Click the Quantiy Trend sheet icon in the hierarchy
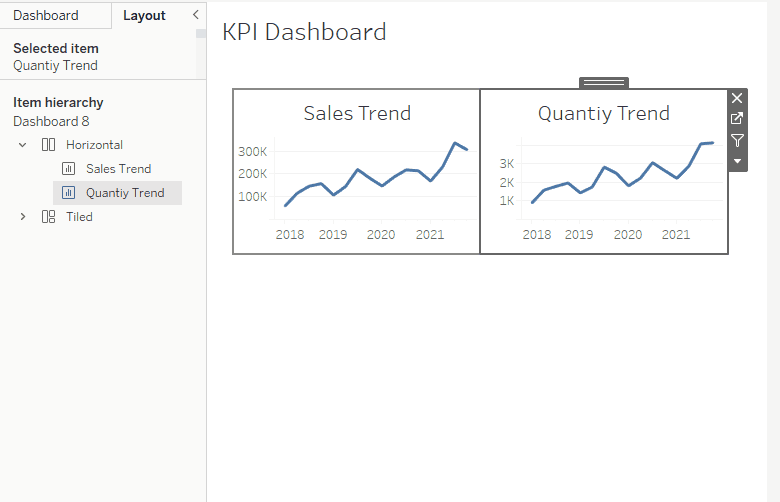Image resolution: width=780 pixels, height=502 pixels. [68, 193]
